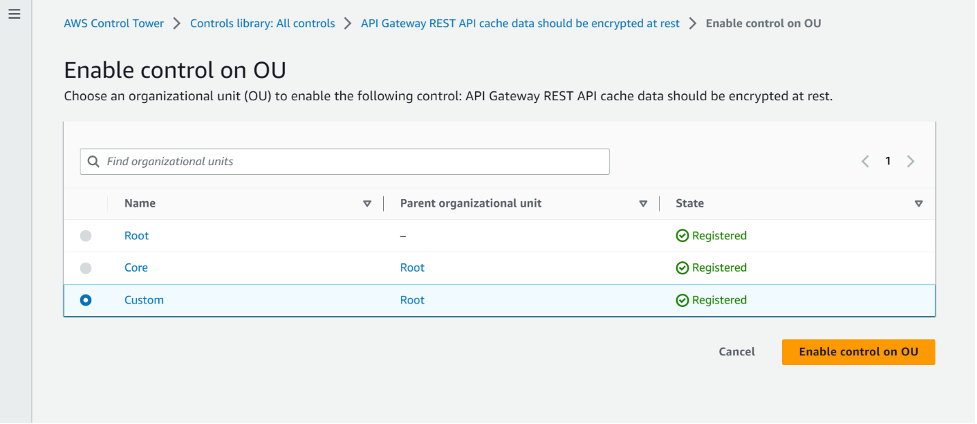
Task: Click Registered check icon in Core row
Action: [x=682, y=267]
